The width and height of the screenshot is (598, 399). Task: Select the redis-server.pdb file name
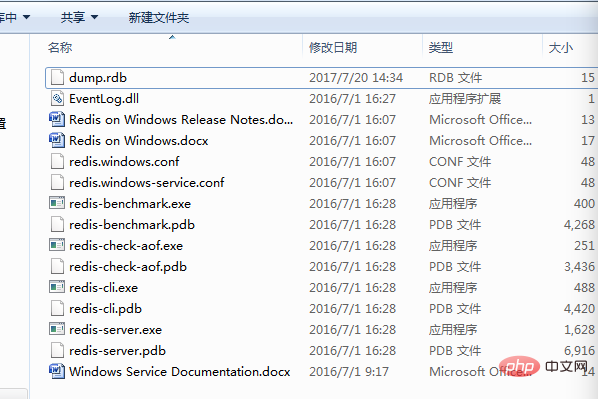pos(117,351)
